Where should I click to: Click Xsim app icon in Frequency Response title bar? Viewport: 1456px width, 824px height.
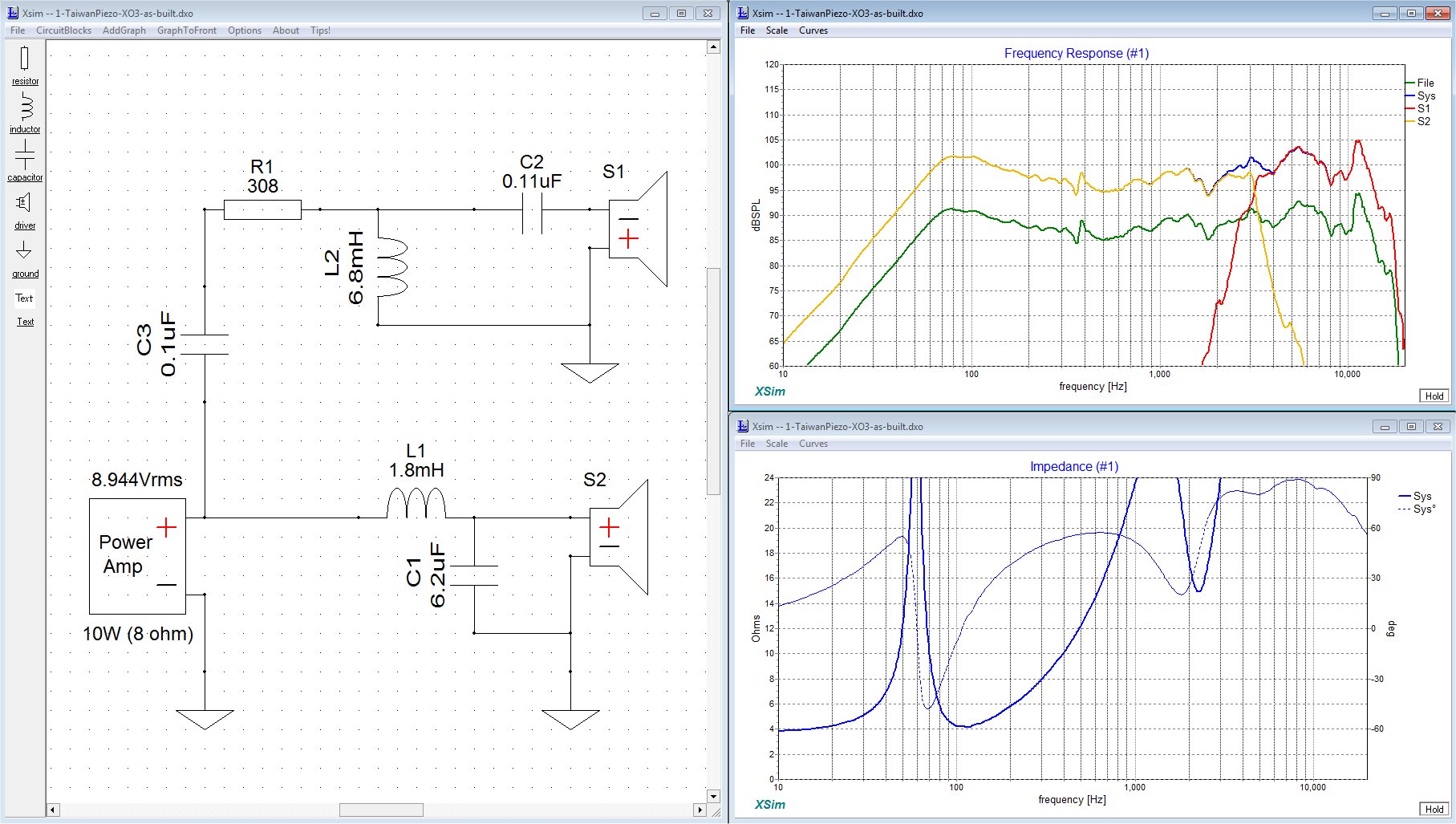pyautogui.click(x=743, y=13)
